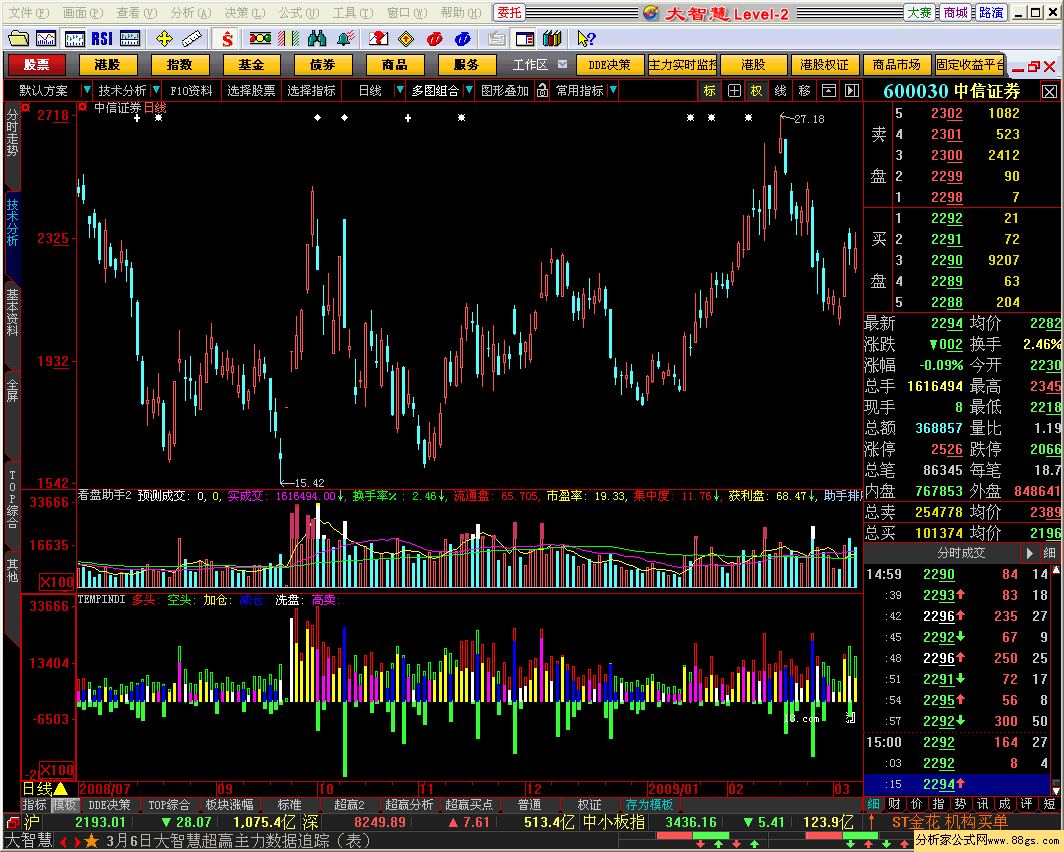Click the yellow diamond up-arrow icon
Viewport: 1064px width, 852px height.
tap(406, 39)
